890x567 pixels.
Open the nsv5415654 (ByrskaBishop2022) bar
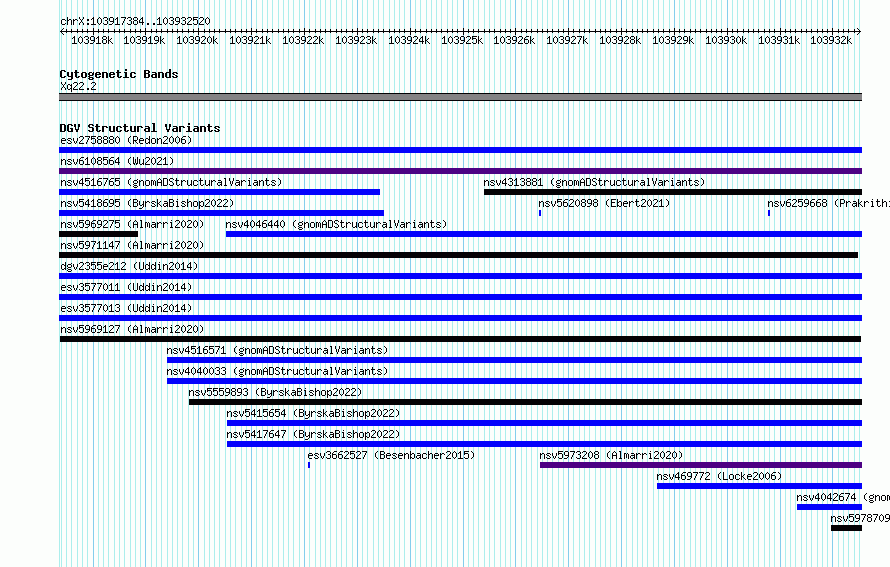[x=544, y=423]
